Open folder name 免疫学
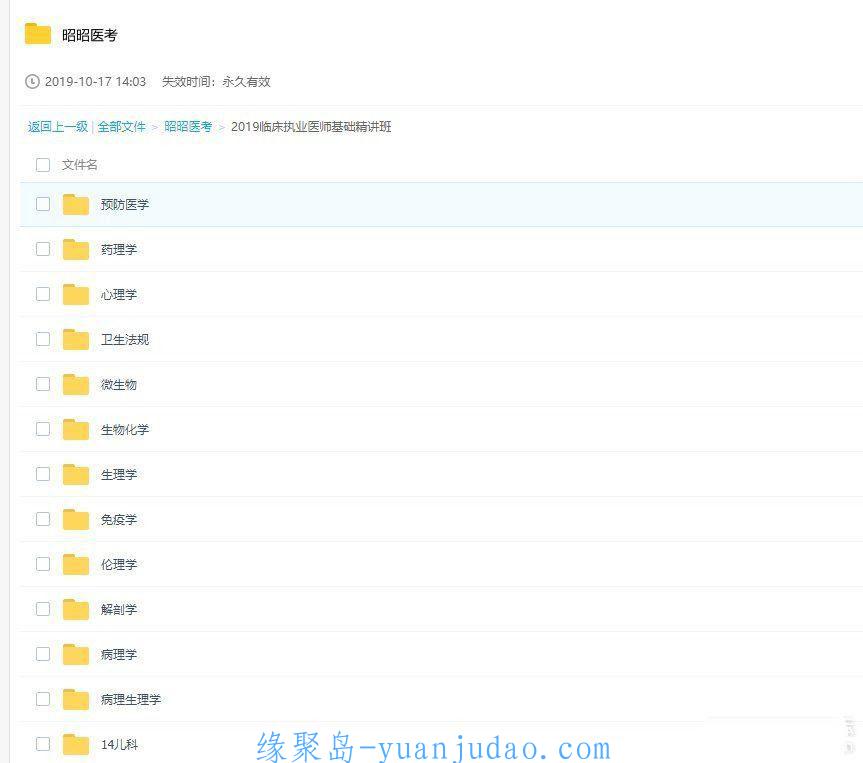Screen dimensions: 863x763 [119, 520]
